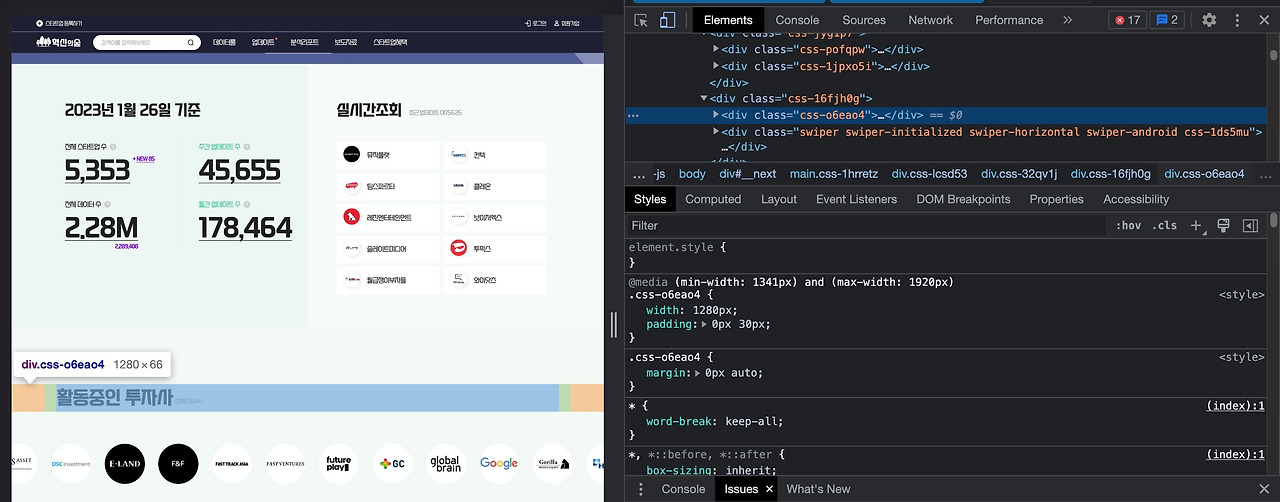Toggle the computed styles sidebar icon
This screenshot has height=502, width=1280.
point(1250,226)
